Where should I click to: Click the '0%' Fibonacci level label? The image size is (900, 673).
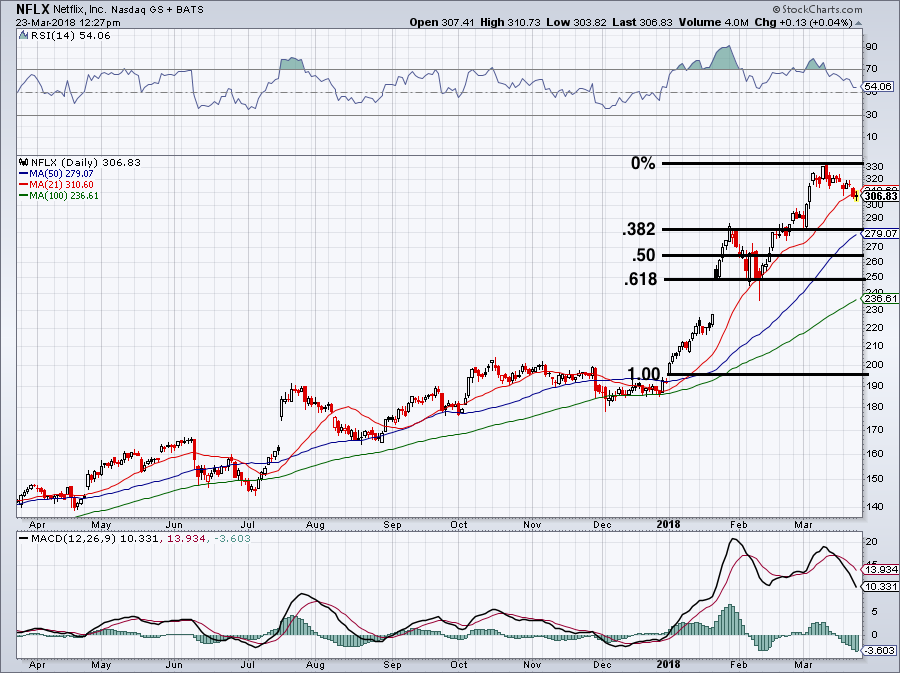(x=643, y=164)
